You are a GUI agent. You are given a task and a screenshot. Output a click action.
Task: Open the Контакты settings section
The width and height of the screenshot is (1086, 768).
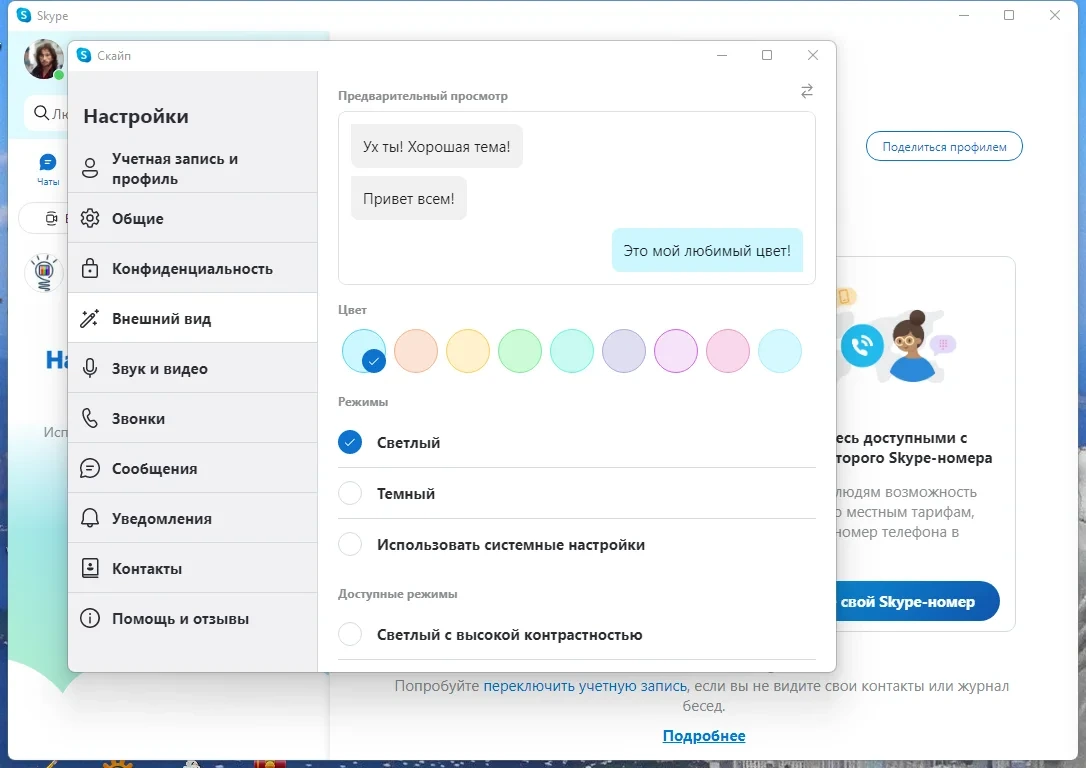pos(193,568)
